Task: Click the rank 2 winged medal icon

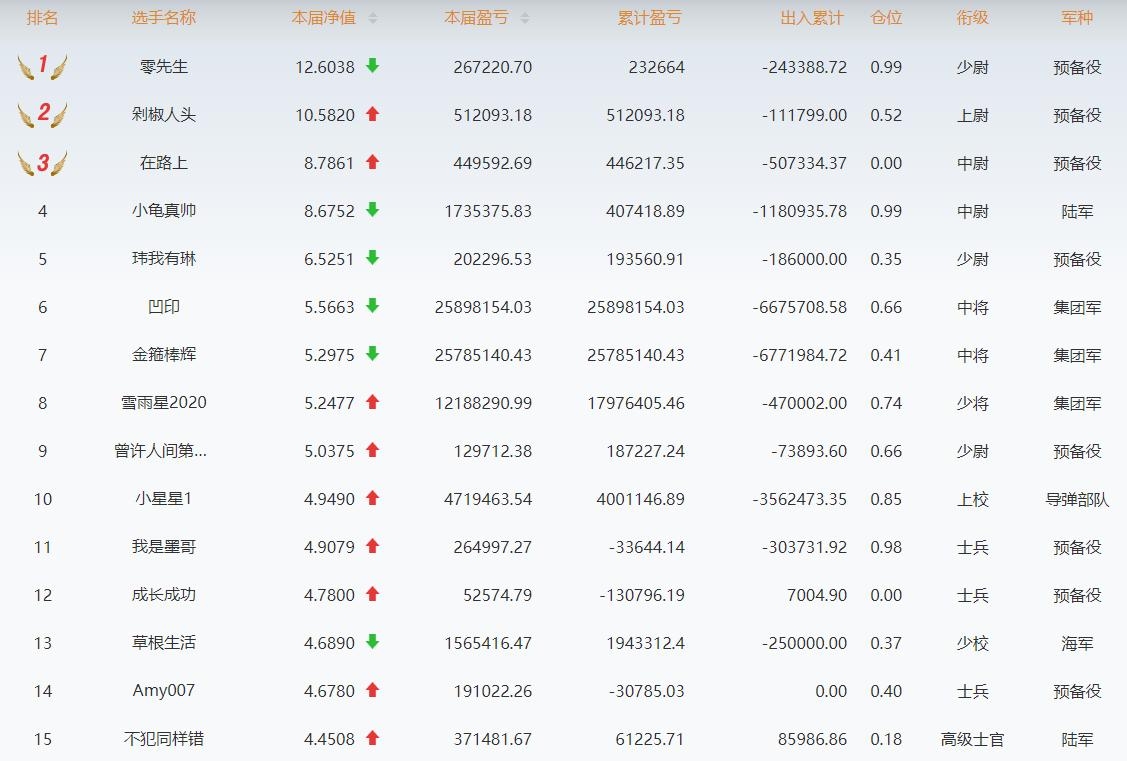Action: 42,115
